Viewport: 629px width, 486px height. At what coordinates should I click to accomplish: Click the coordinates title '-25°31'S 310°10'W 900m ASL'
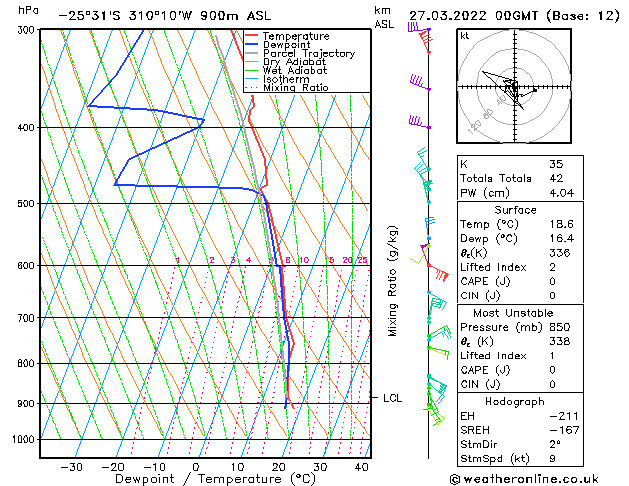(165, 16)
